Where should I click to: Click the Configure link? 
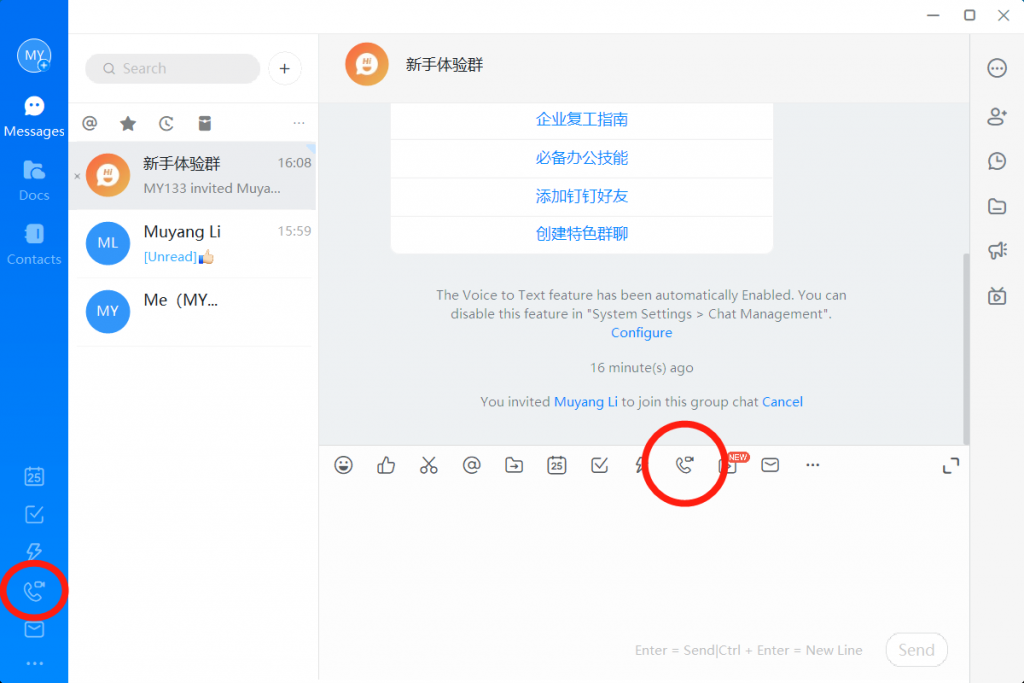pyautogui.click(x=642, y=333)
